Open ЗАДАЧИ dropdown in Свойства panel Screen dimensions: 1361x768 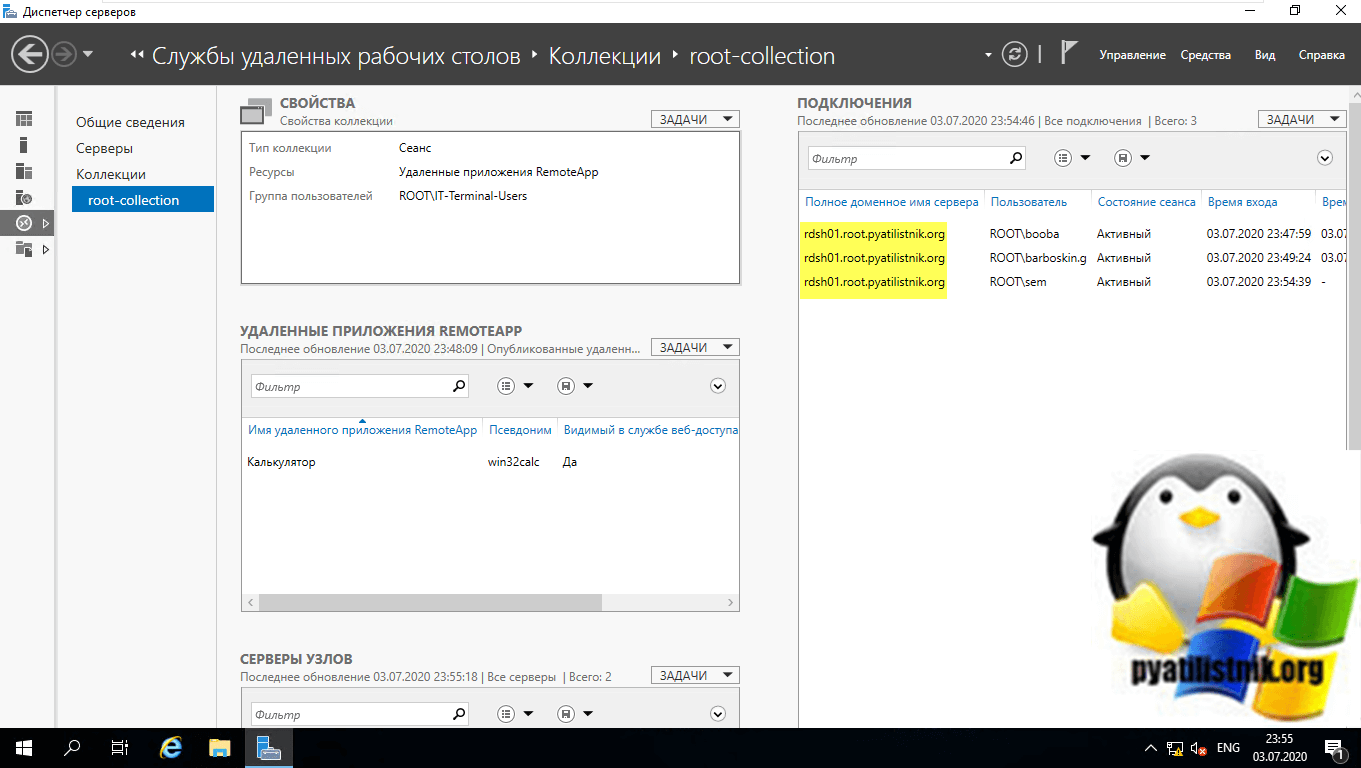coord(695,119)
